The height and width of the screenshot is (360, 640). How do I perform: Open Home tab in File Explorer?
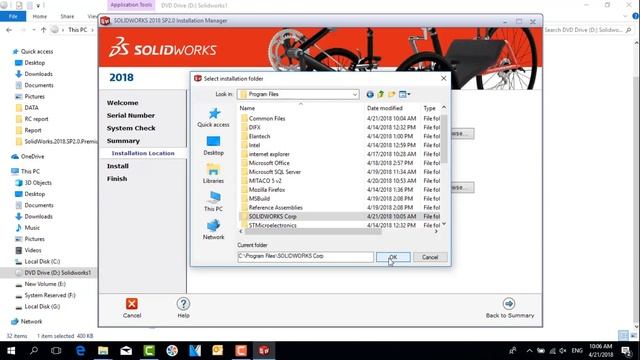click(40, 16)
